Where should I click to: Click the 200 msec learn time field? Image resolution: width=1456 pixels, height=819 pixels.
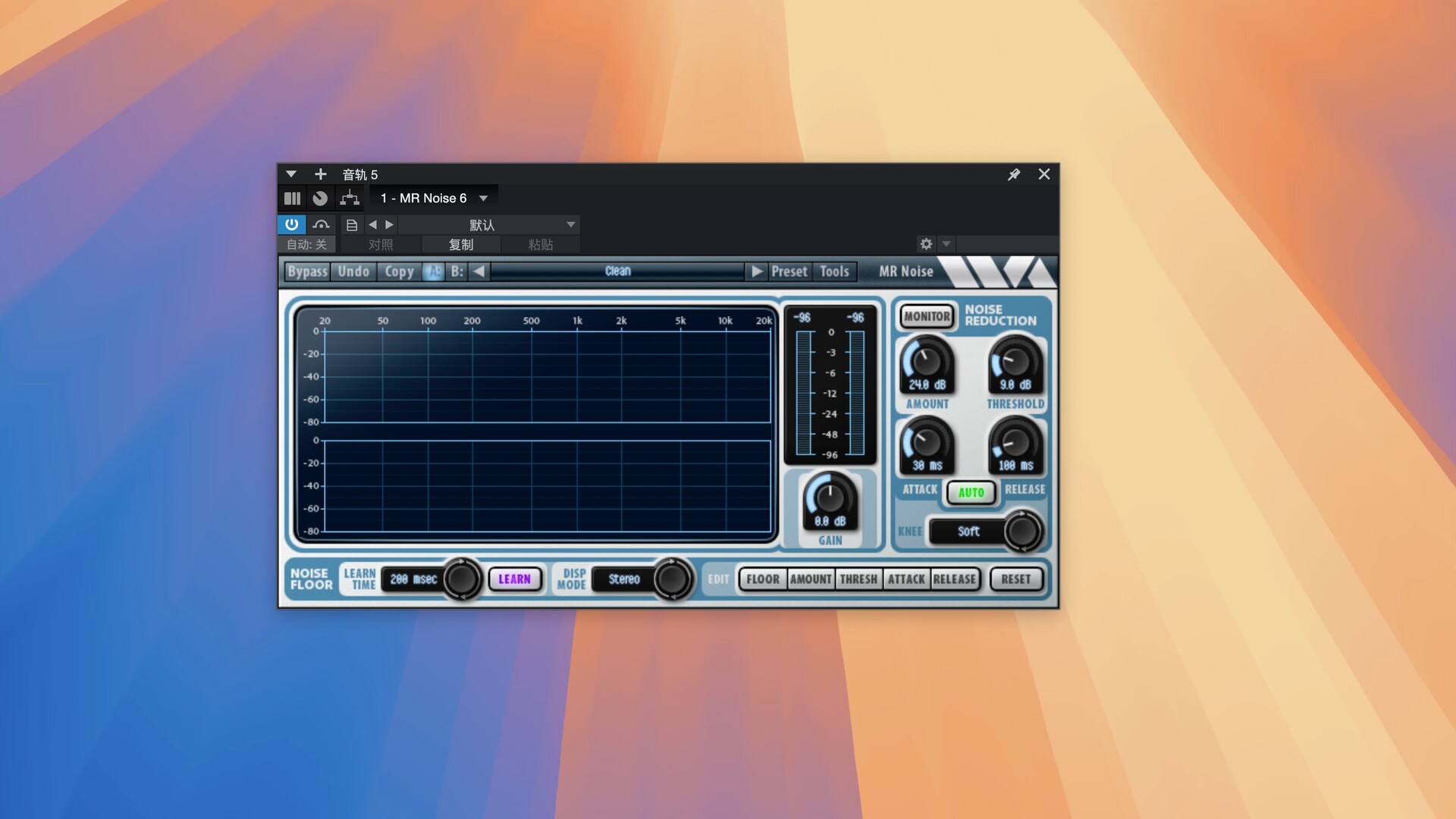413,579
